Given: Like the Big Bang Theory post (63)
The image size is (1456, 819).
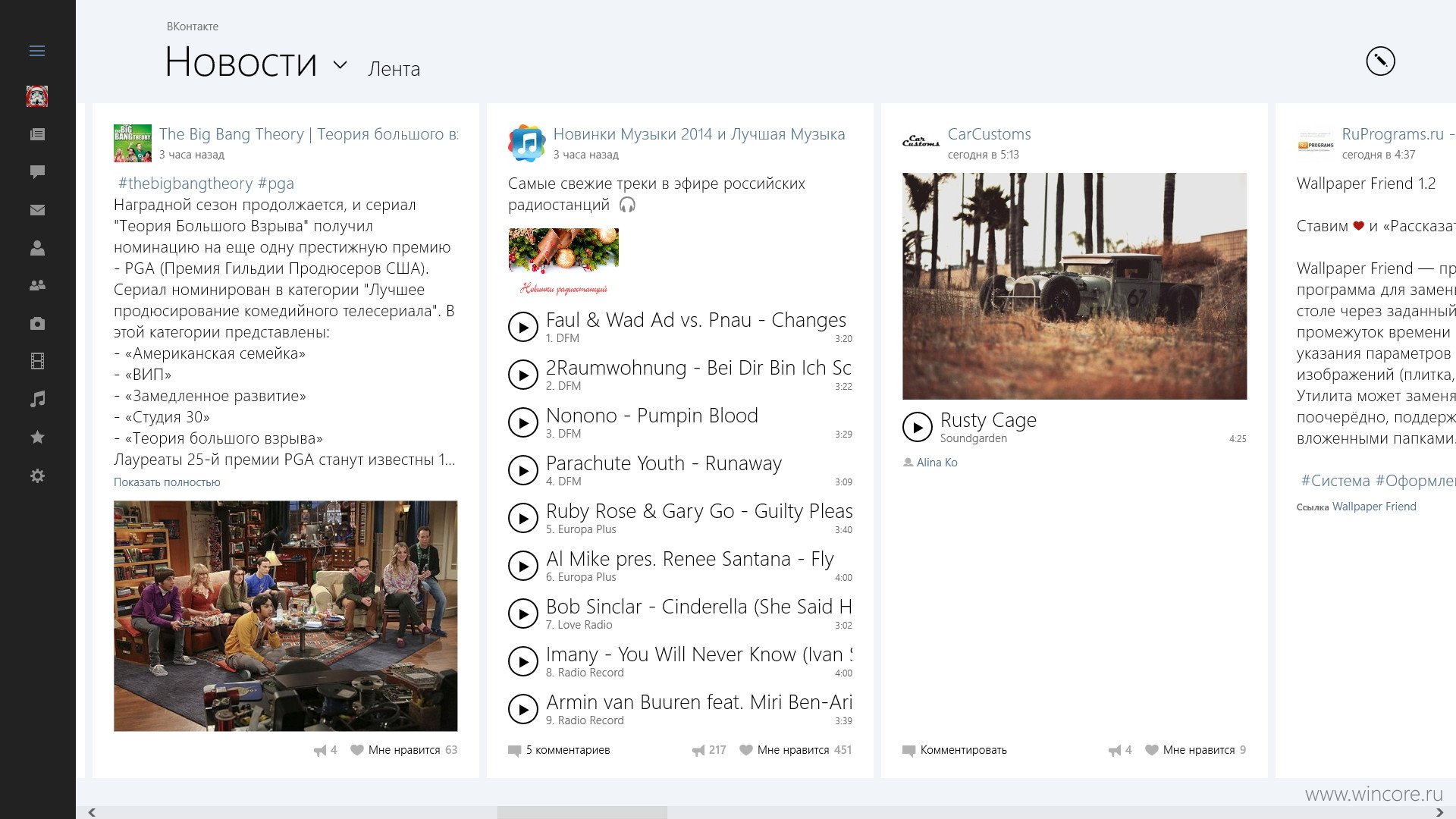Looking at the screenshot, I should click(404, 750).
